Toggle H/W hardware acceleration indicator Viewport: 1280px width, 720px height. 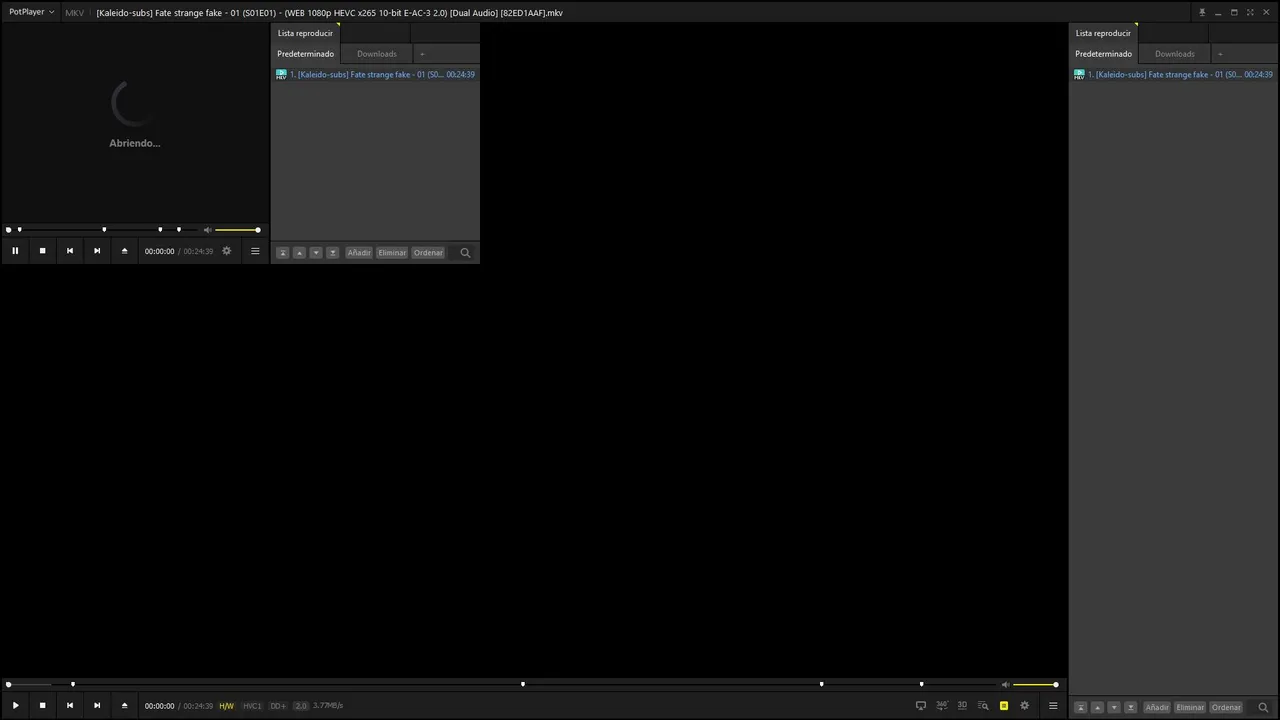pyautogui.click(x=227, y=706)
